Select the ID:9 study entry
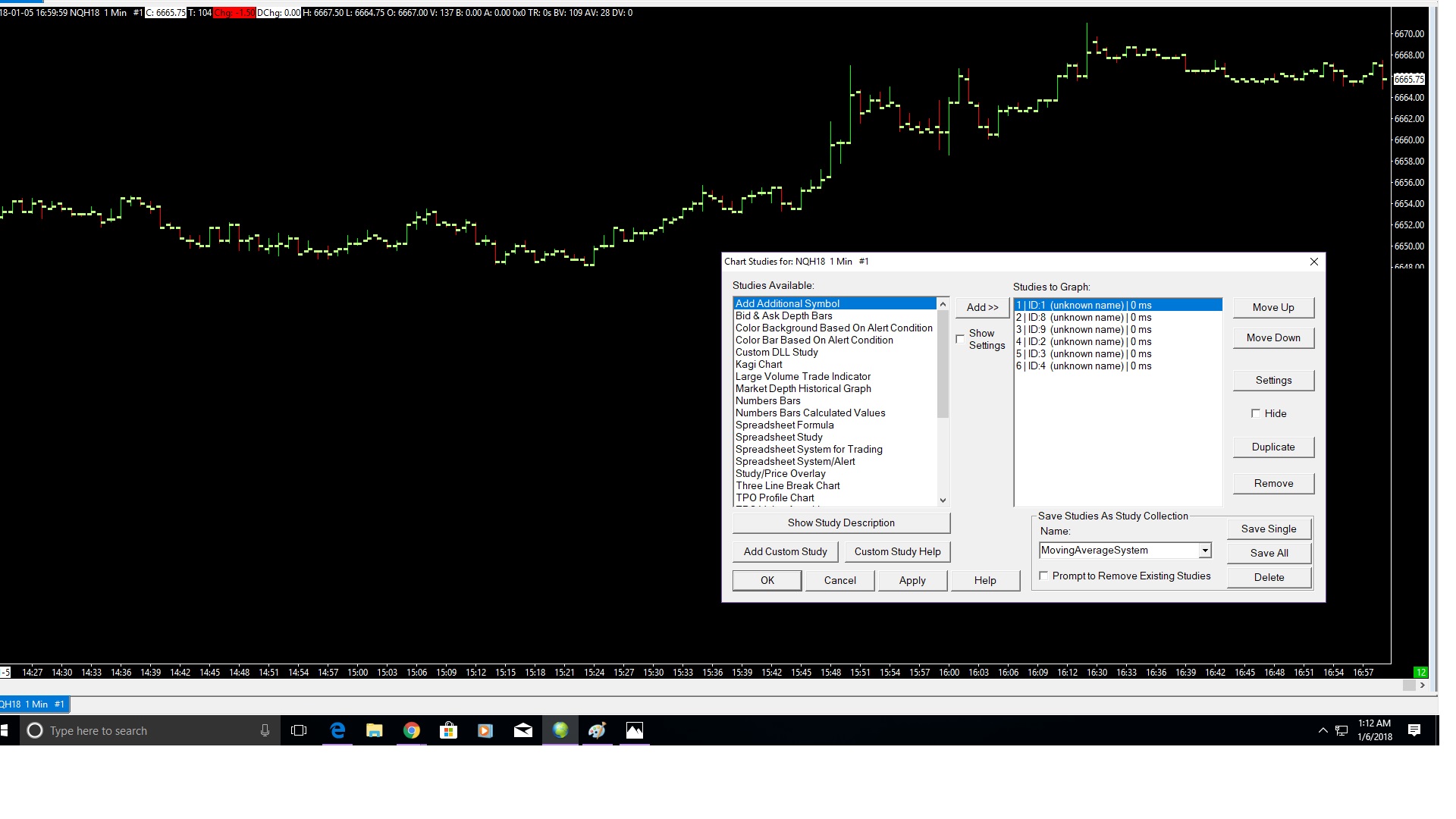This screenshot has width=1456, height=819. coord(1084,329)
